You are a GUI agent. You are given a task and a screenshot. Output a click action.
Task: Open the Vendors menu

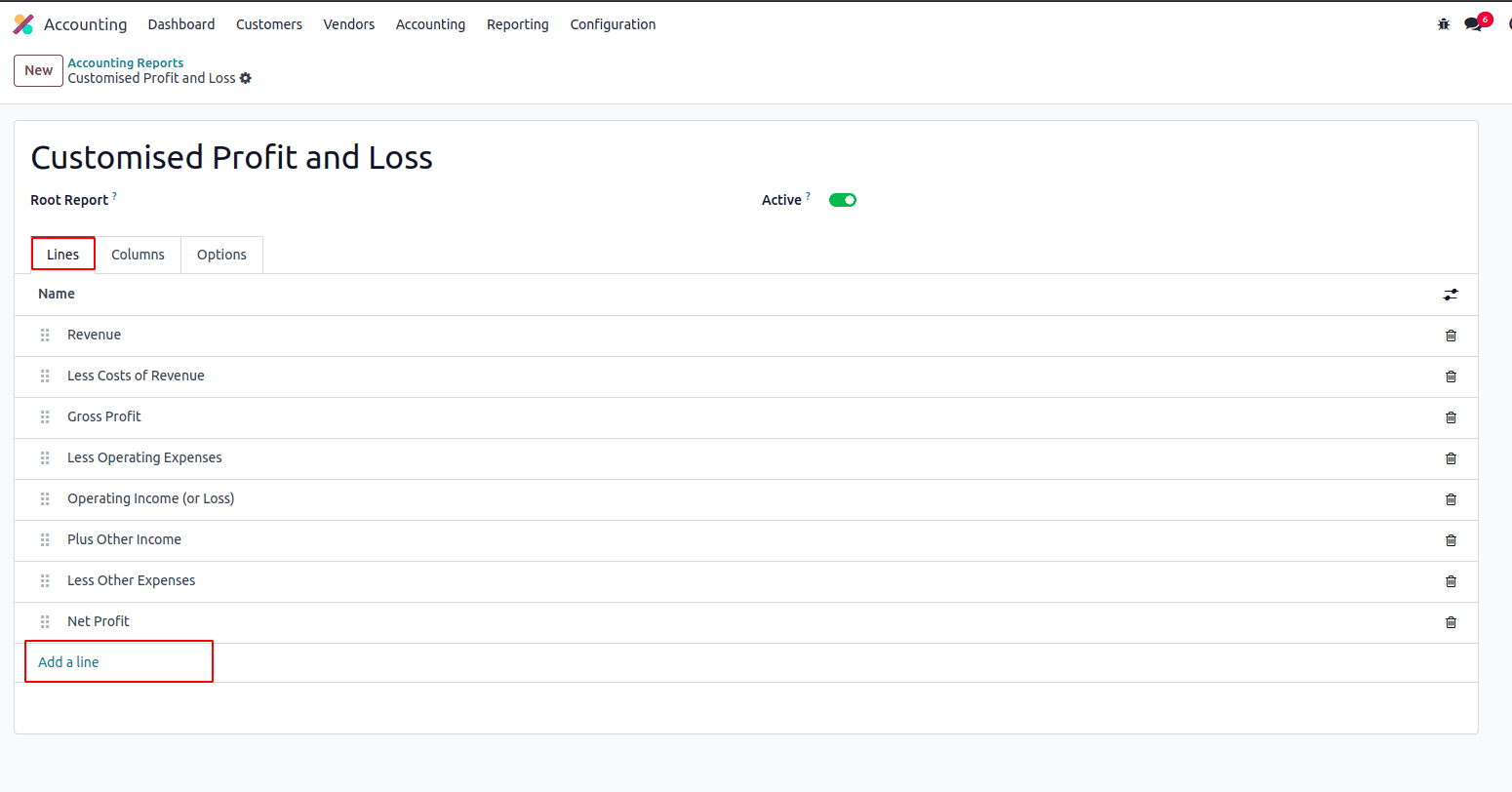[349, 24]
